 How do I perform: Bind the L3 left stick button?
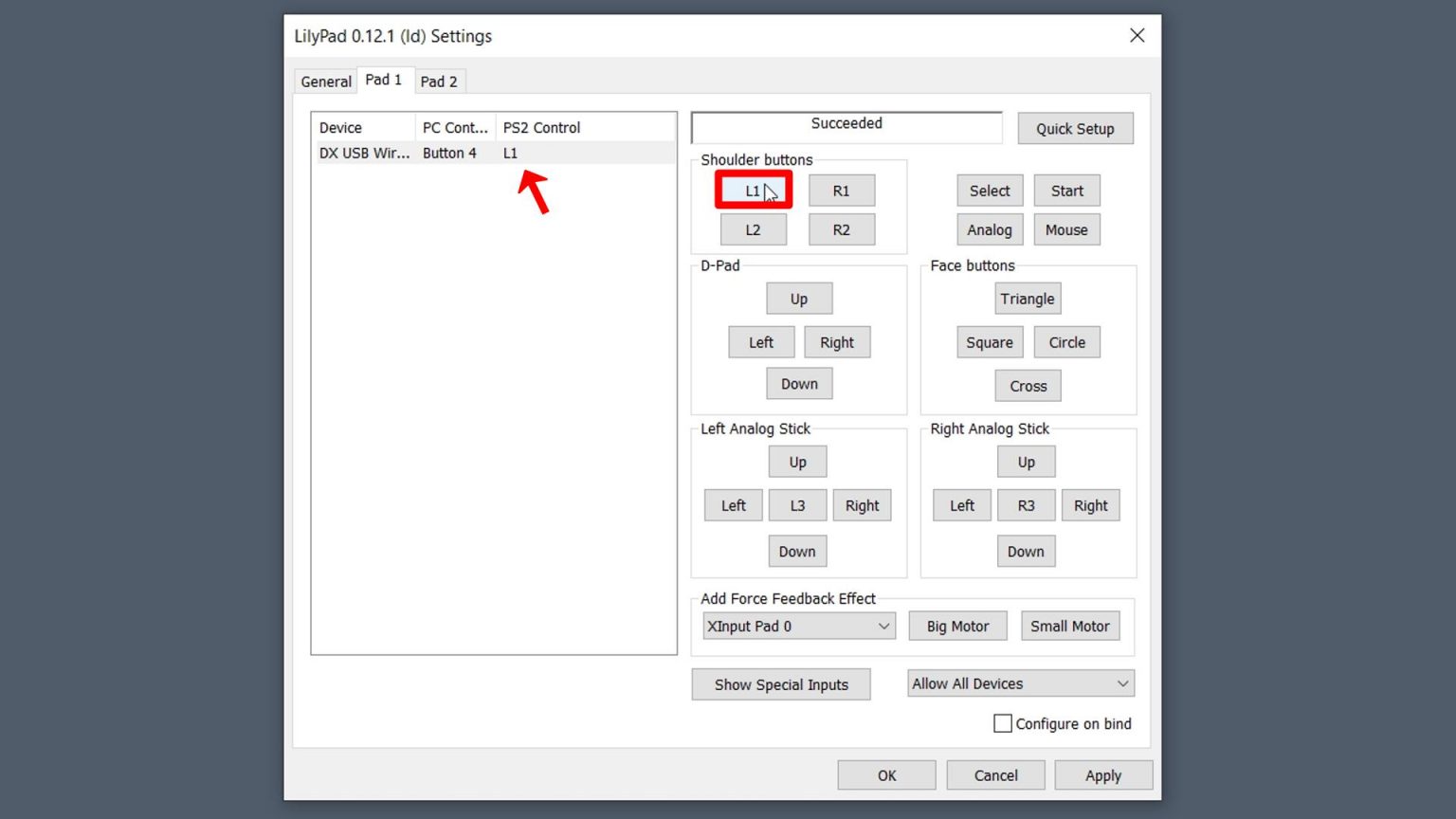(x=797, y=505)
